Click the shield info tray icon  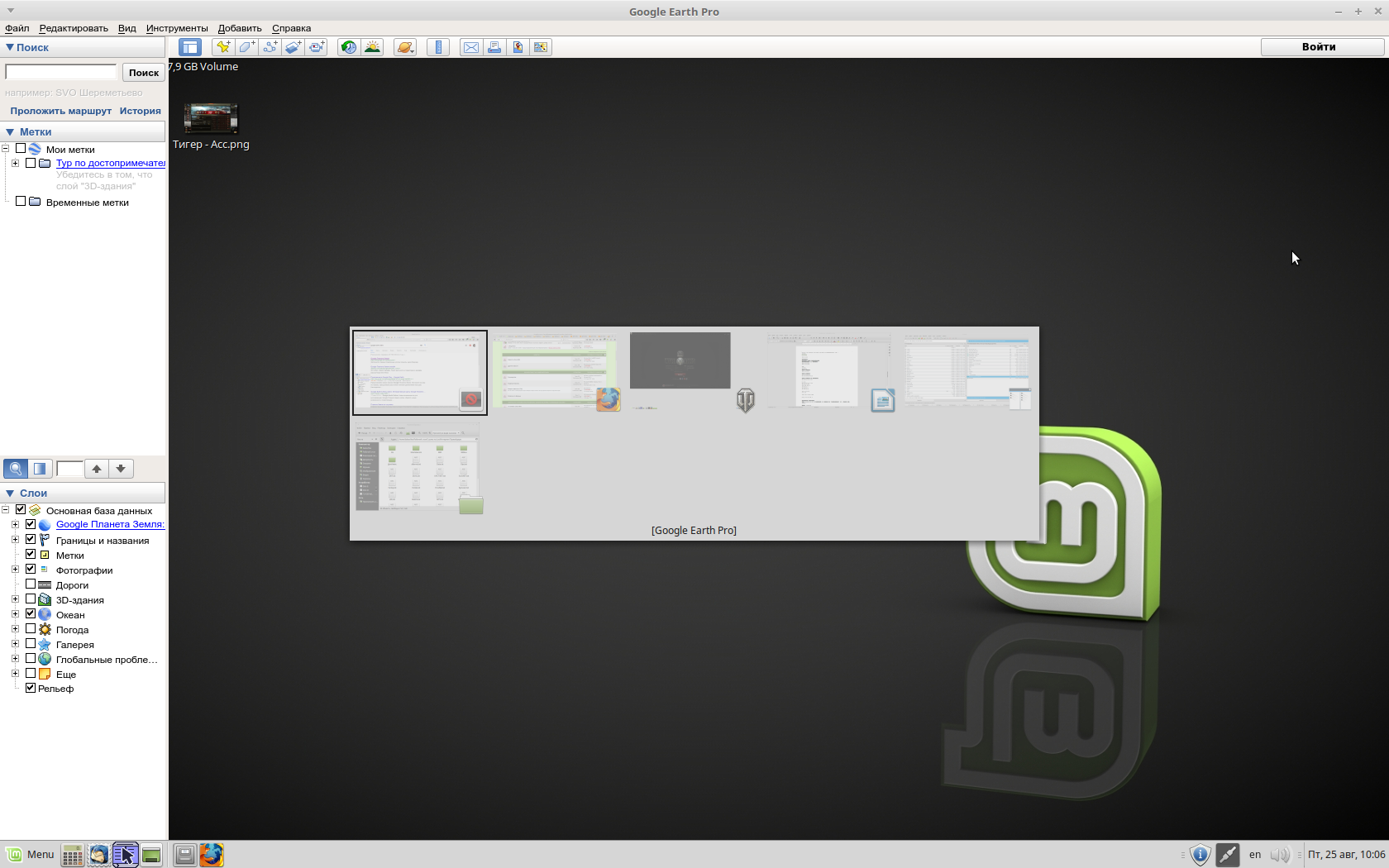tap(1200, 855)
